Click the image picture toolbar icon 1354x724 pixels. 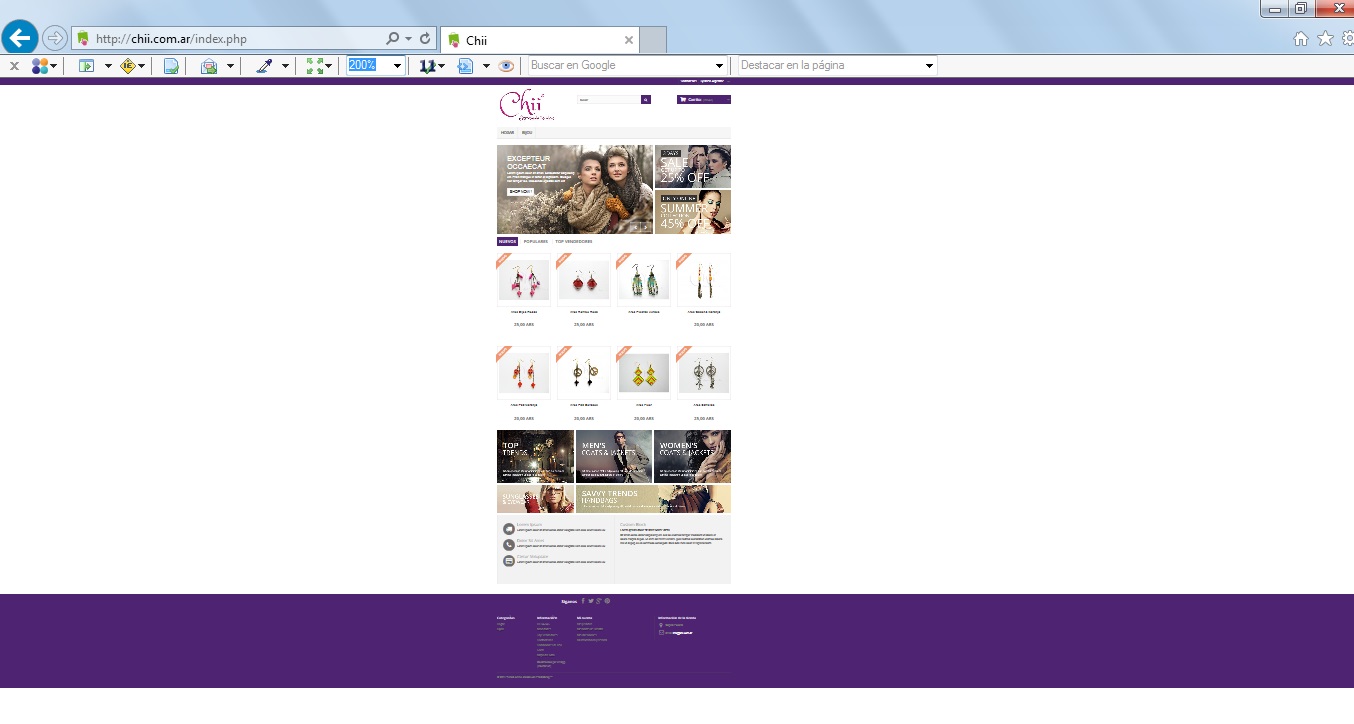(209, 66)
